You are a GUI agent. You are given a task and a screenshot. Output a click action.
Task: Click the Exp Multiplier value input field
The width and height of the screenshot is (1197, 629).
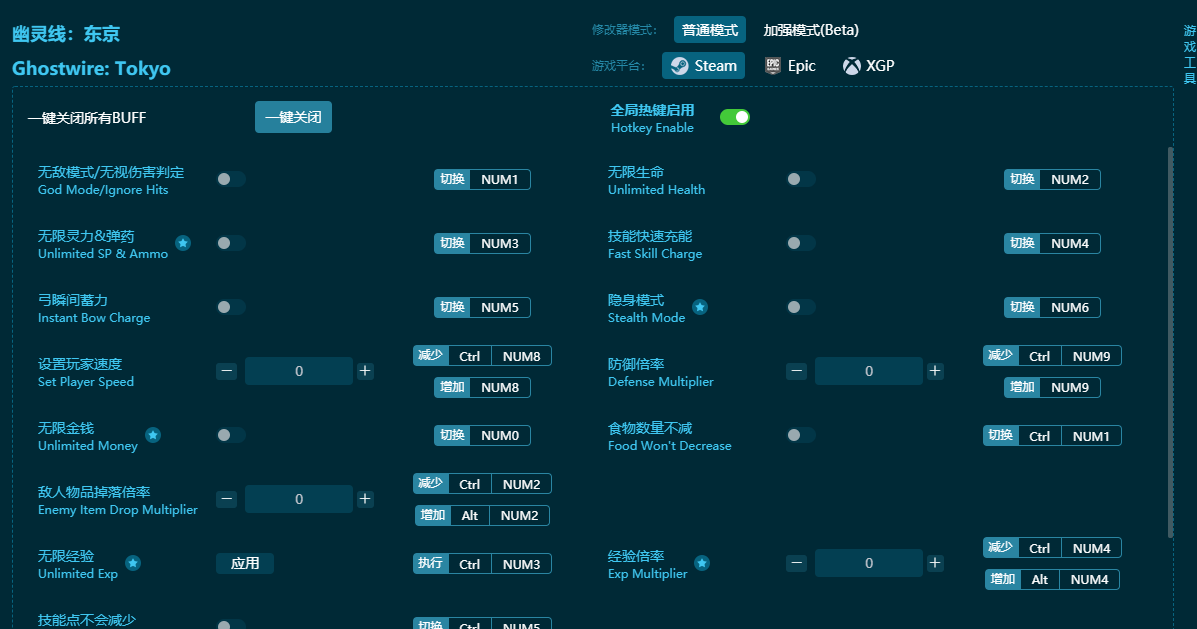(868, 563)
